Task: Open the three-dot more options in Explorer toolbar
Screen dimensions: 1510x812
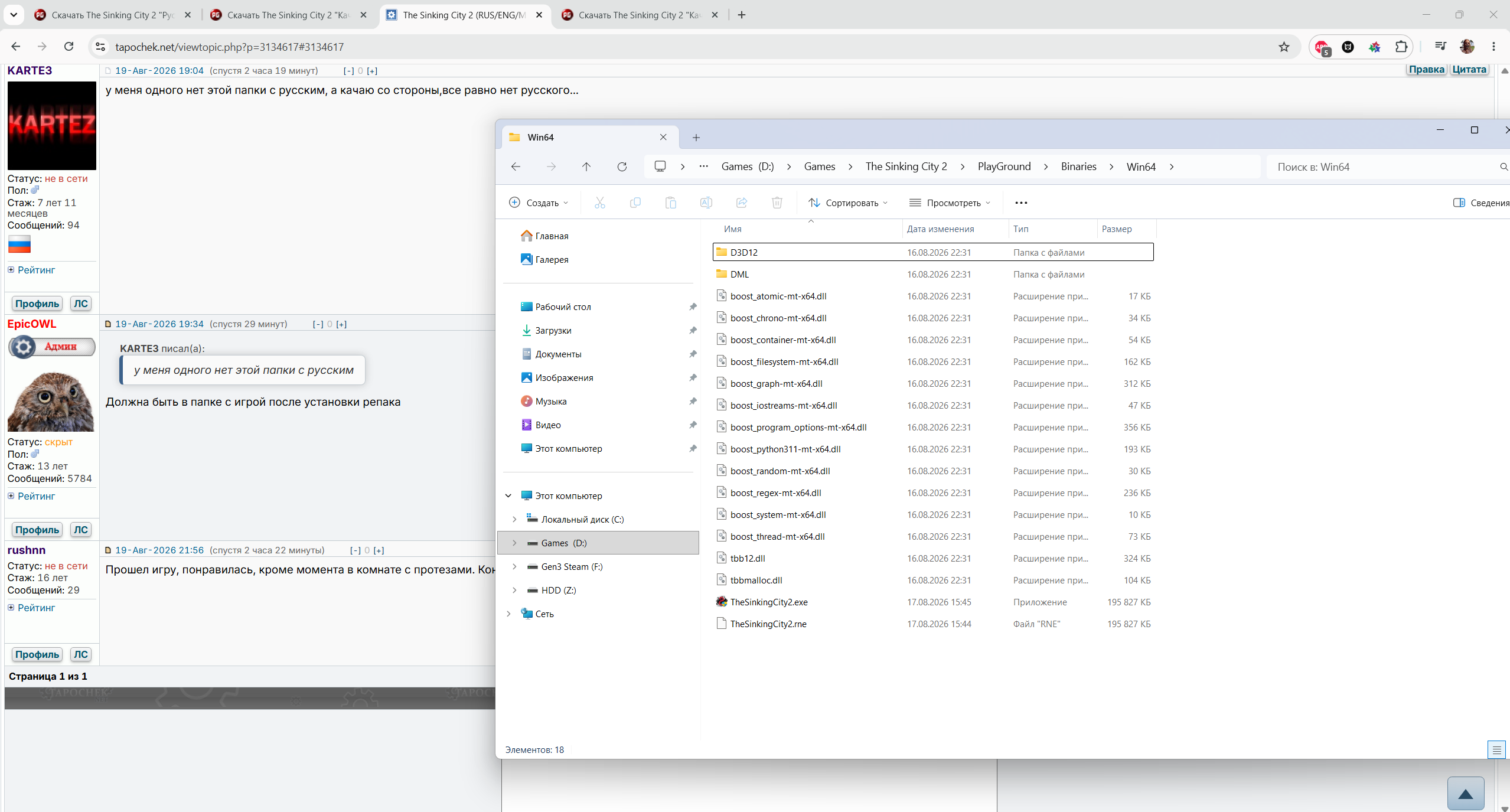Action: [1021, 203]
